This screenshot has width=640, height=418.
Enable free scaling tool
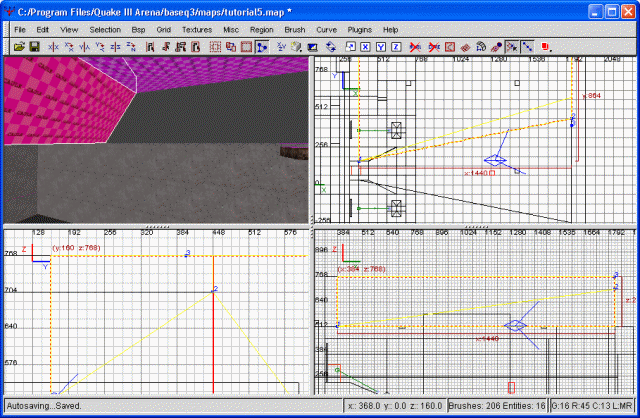(x=350, y=47)
